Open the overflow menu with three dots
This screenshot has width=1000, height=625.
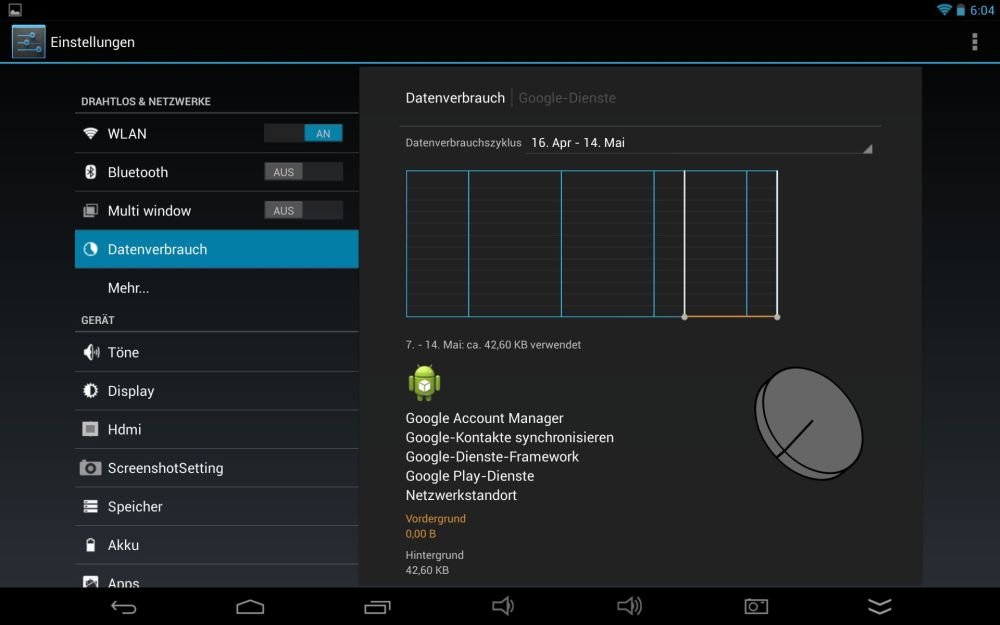pyautogui.click(x=974, y=41)
